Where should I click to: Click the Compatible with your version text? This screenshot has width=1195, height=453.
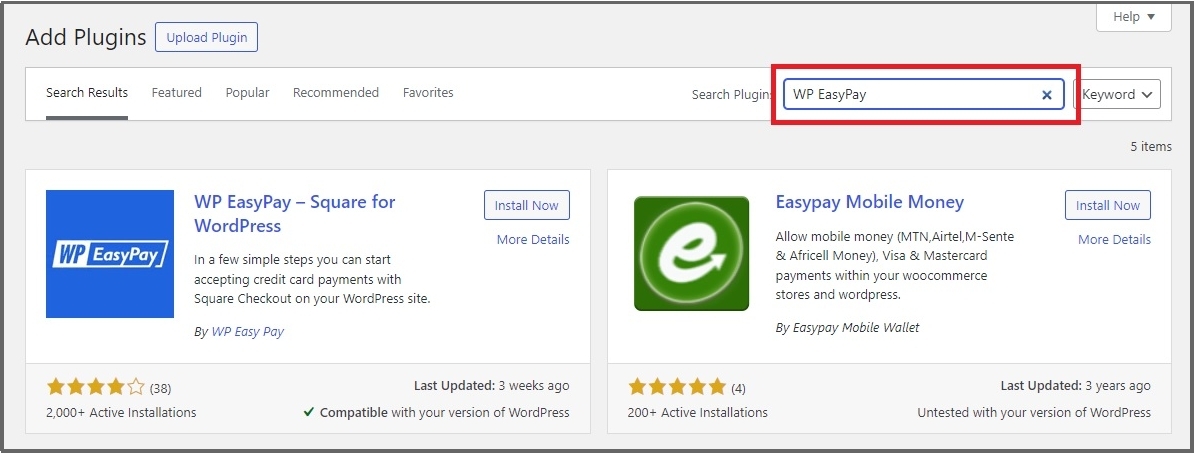coord(436,413)
